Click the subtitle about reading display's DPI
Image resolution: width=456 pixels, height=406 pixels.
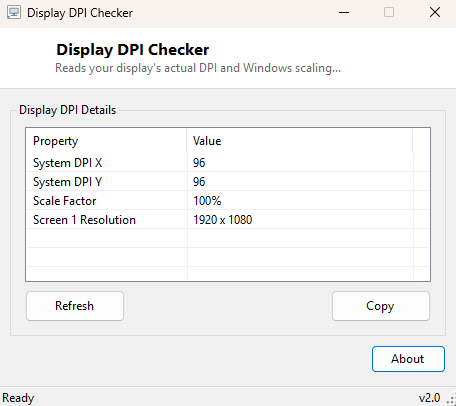198,68
